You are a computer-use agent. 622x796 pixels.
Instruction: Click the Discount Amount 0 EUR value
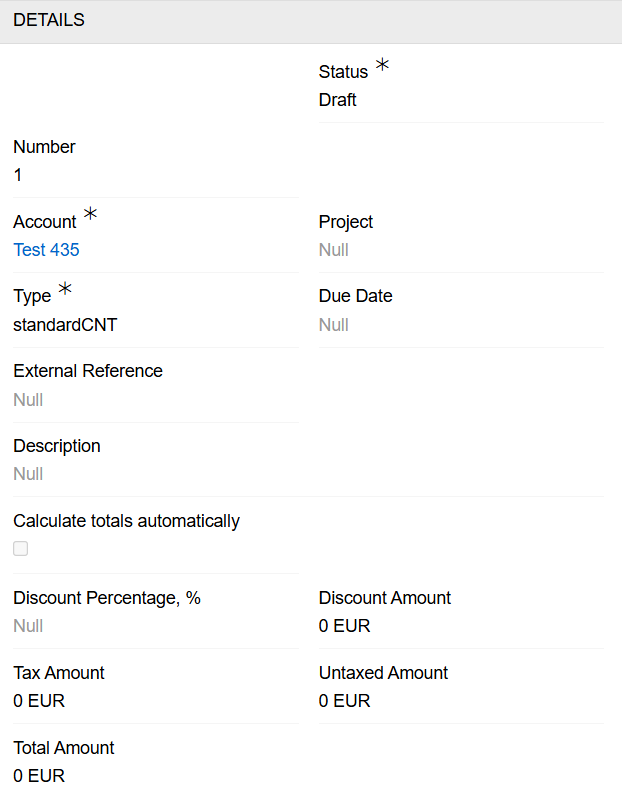click(344, 626)
